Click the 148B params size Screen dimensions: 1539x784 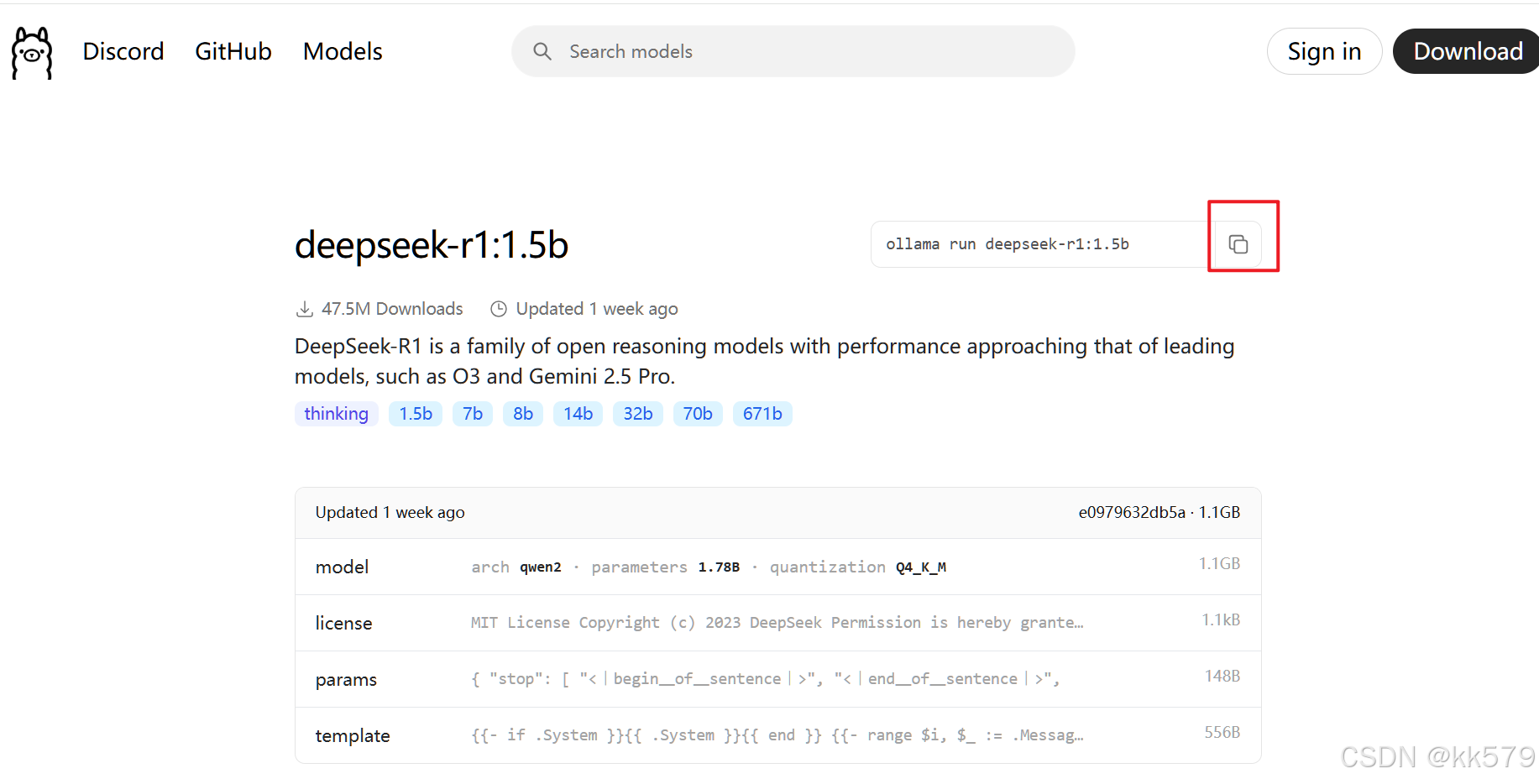pos(1222,677)
